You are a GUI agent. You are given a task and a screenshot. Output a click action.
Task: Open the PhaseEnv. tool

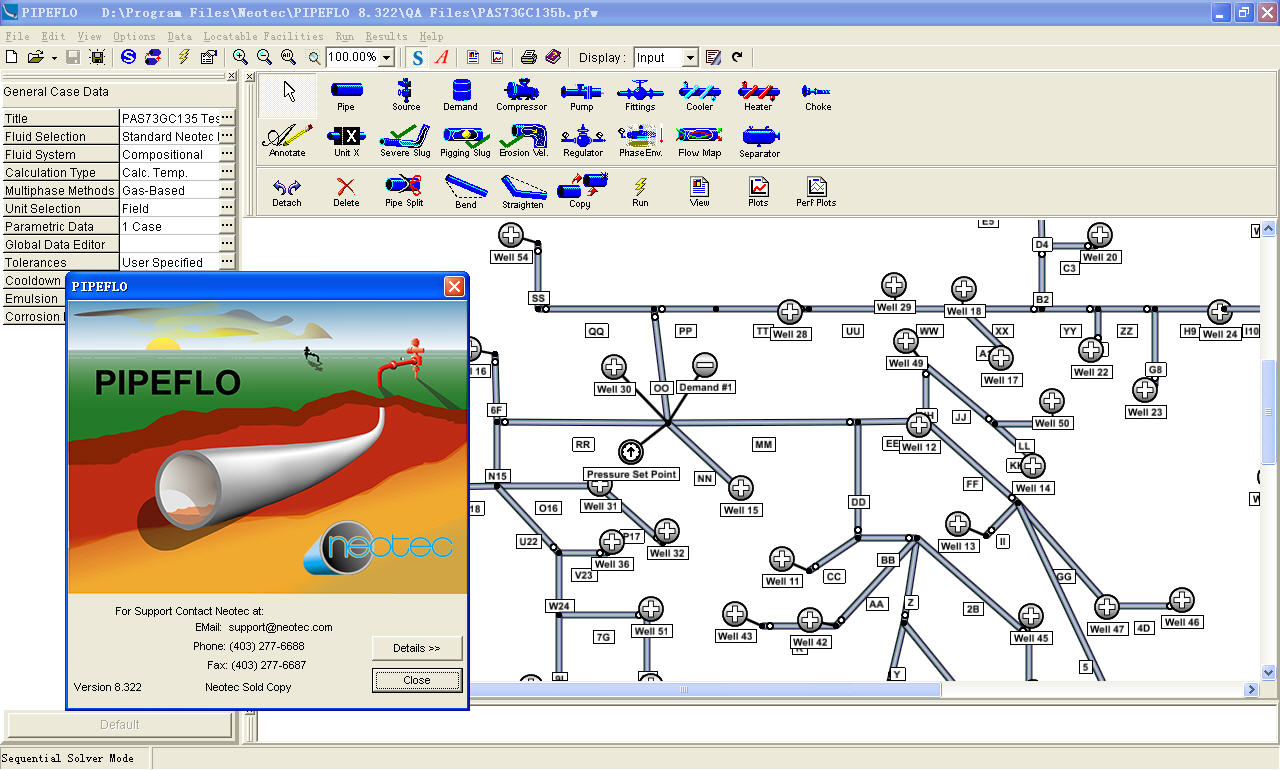point(641,141)
